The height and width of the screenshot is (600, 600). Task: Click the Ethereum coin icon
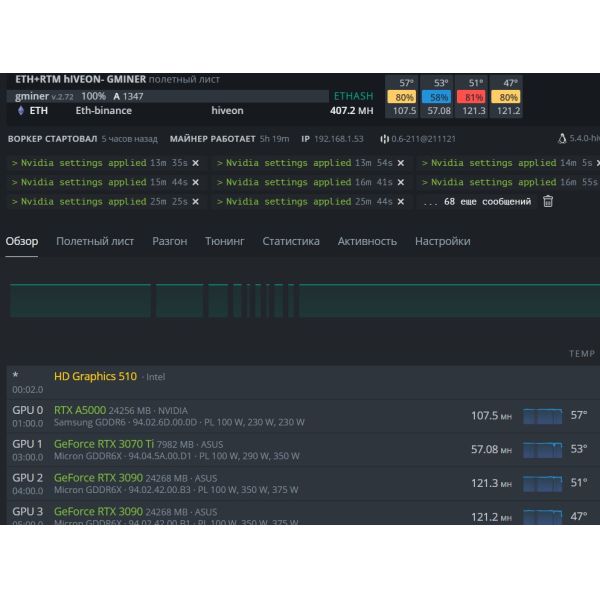pyautogui.click(x=20, y=111)
